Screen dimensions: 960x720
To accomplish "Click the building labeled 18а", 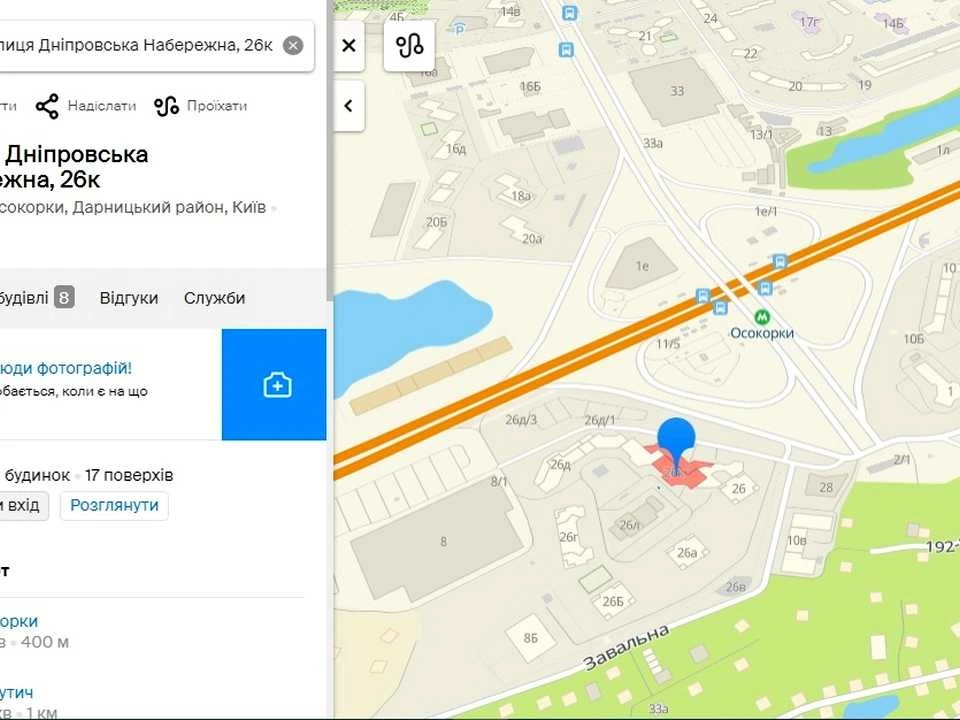I will (513, 191).
